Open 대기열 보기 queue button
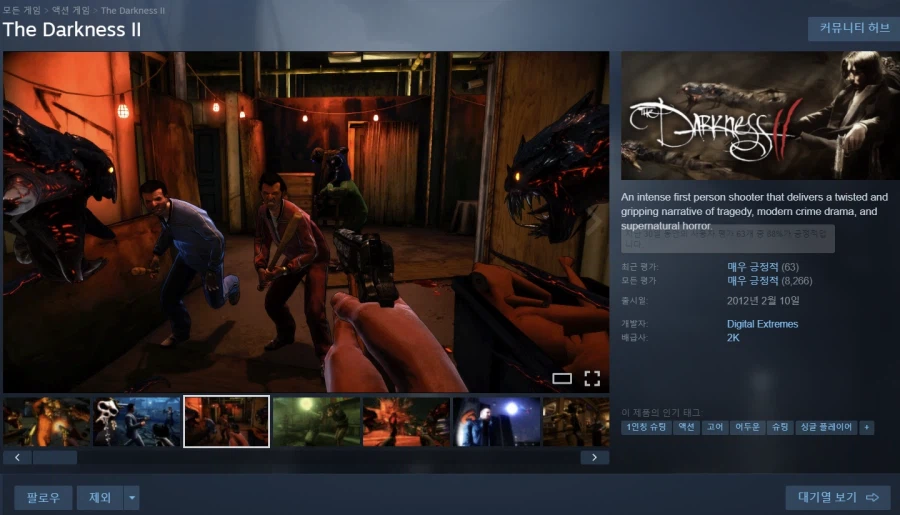Viewport: 900px width, 515px height. click(838, 497)
